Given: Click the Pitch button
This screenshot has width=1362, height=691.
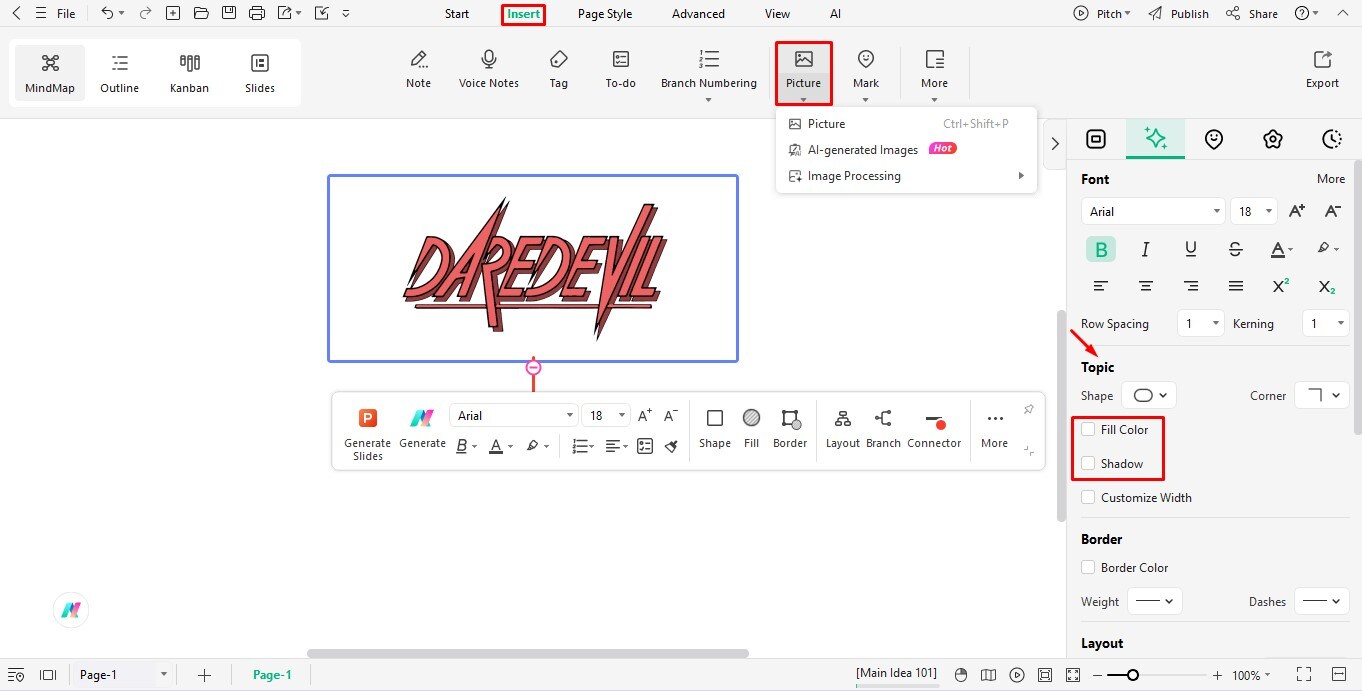Looking at the screenshot, I should click(1102, 14).
